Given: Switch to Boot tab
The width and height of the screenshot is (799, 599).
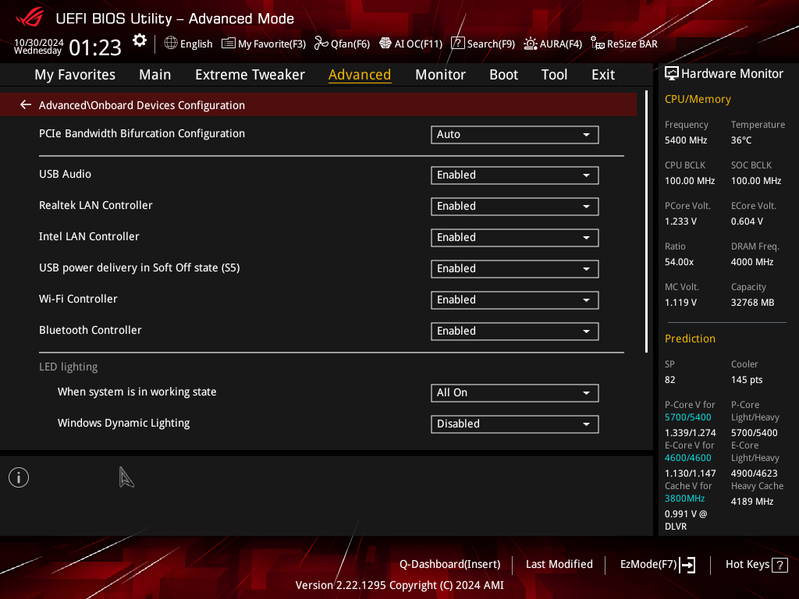Looking at the screenshot, I should (503, 75).
